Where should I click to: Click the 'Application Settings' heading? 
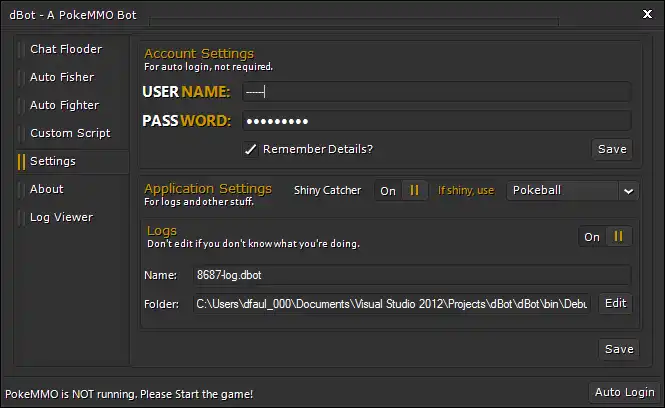click(208, 188)
